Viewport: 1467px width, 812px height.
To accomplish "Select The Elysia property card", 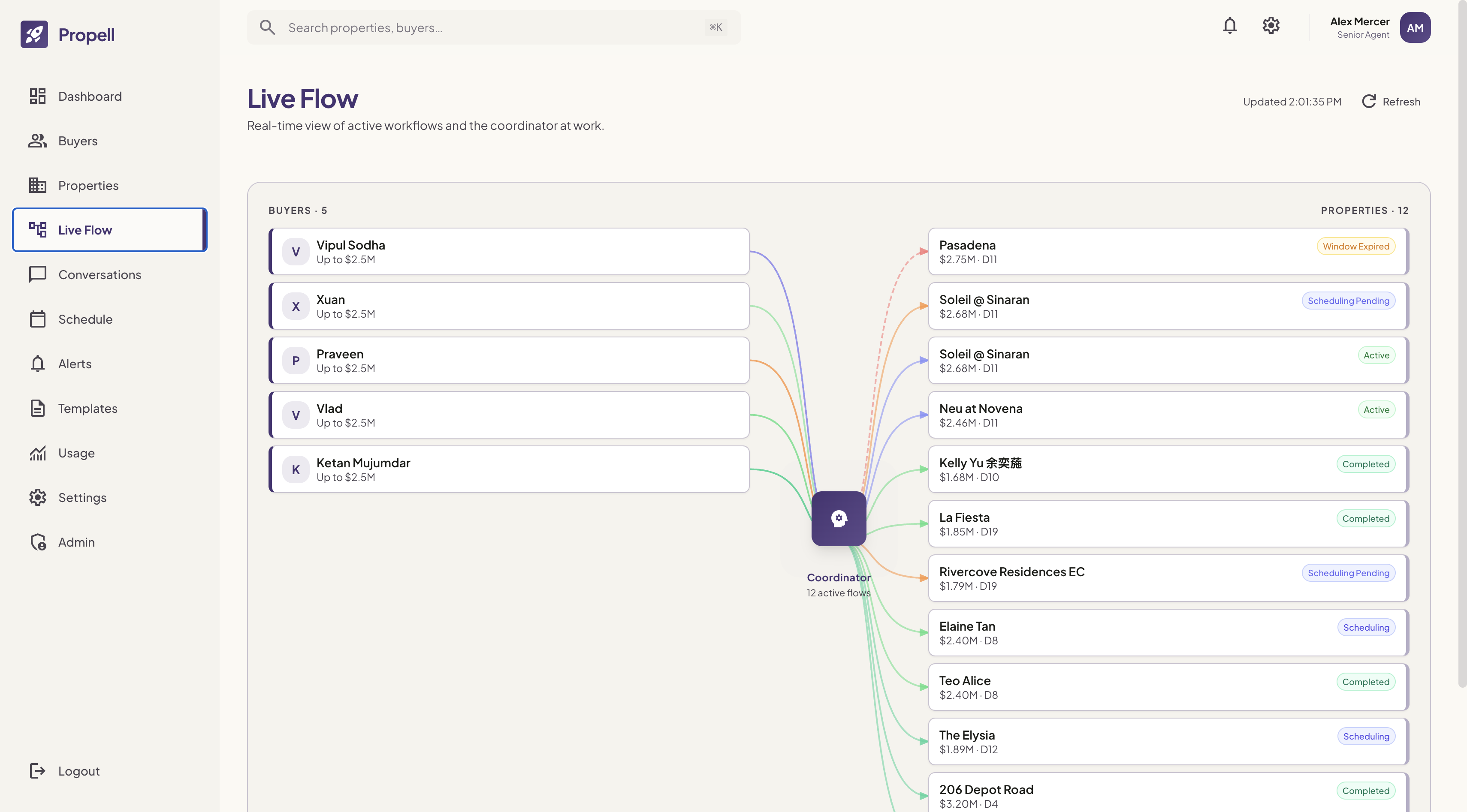I will (x=1168, y=741).
